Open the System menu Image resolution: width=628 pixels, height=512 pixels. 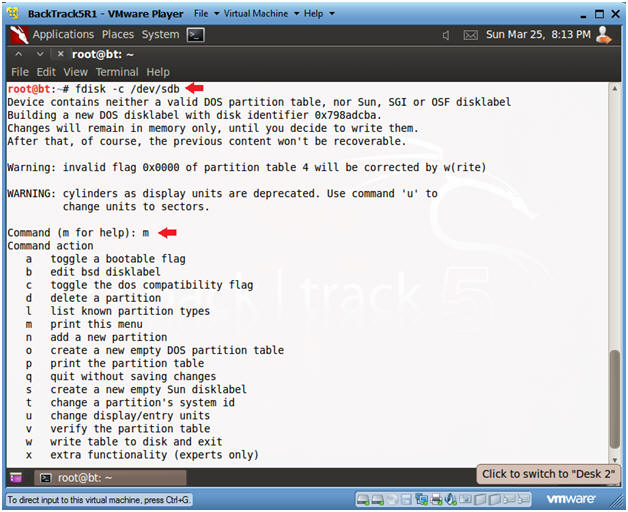(160, 34)
